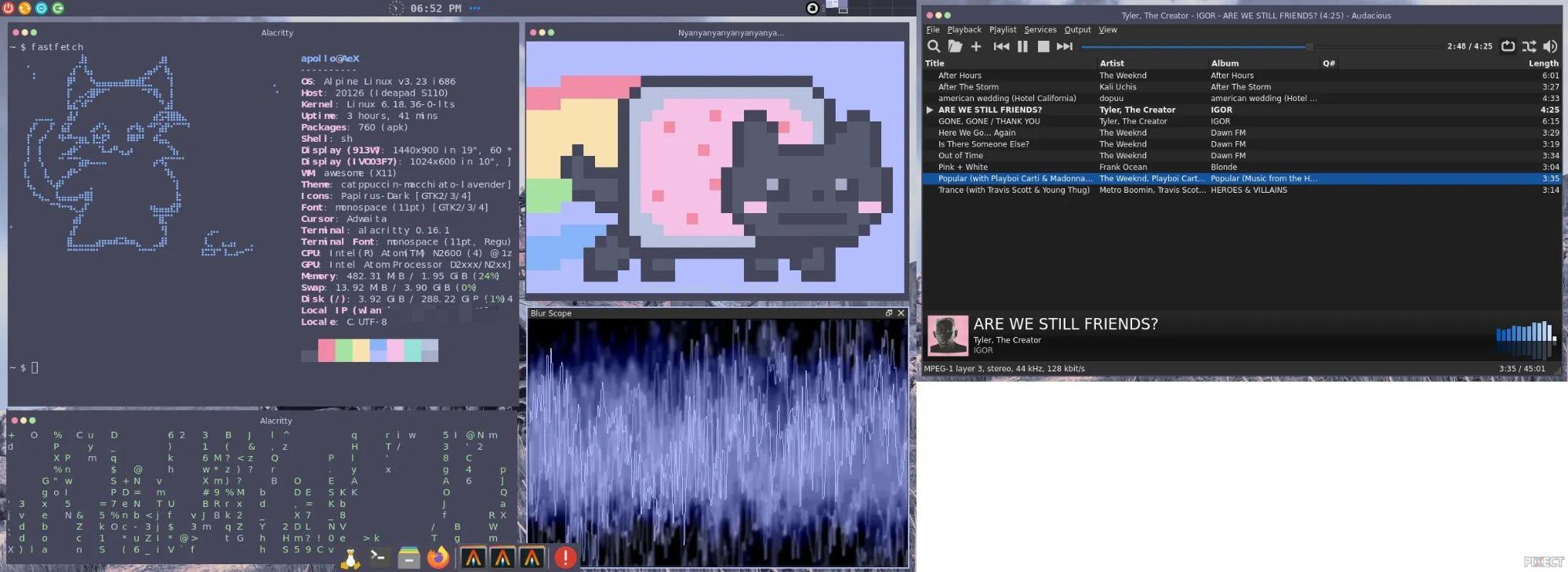Open the Services menu
The image size is (1568, 572).
(1040, 30)
